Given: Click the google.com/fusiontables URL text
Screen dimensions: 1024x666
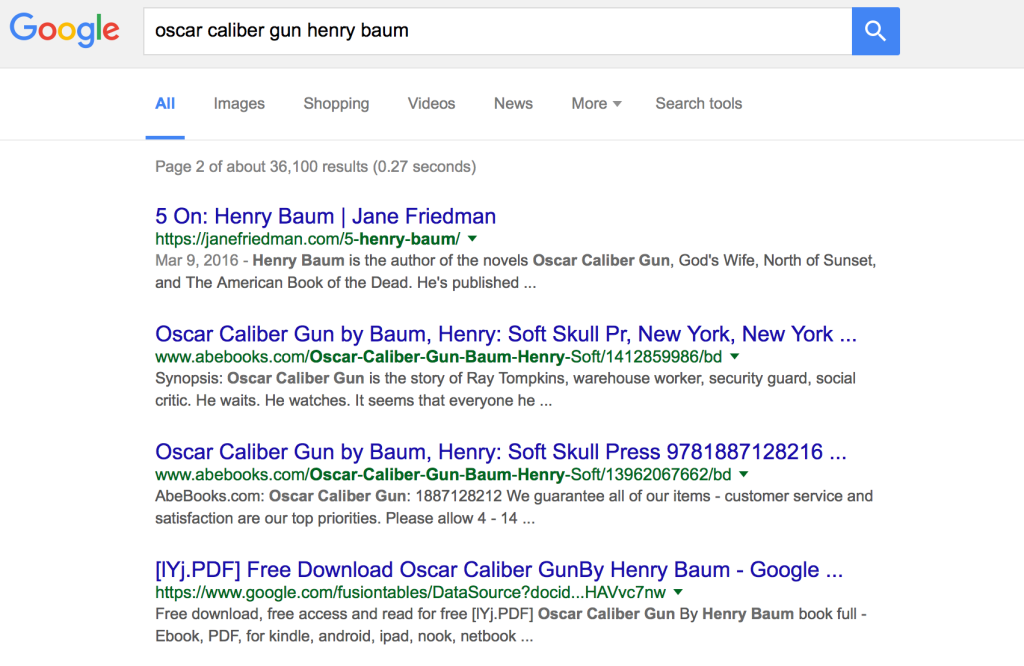Looking at the screenshot, I should [x=410, y=592].
